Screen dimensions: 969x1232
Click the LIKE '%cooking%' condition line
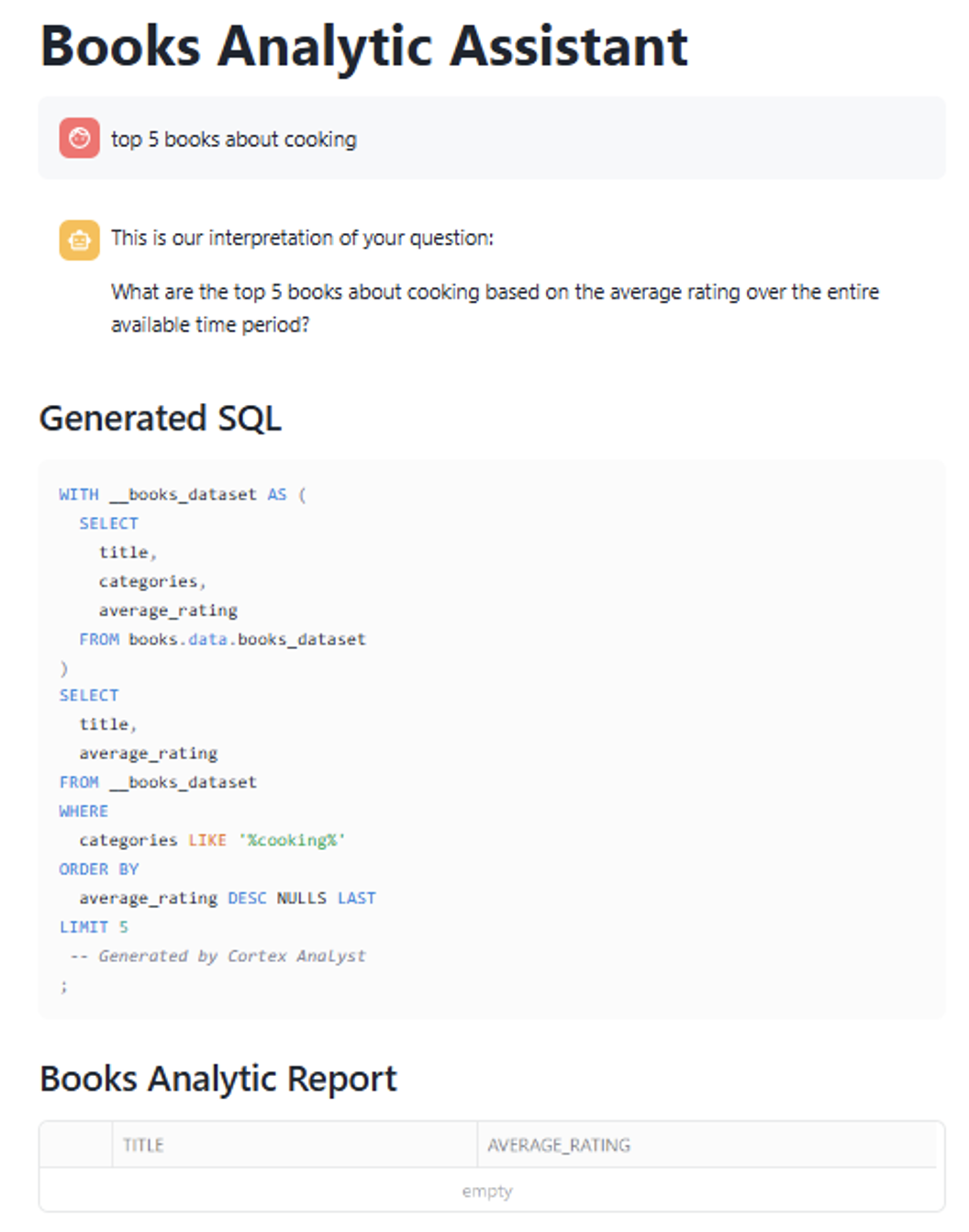coord(212,840)
